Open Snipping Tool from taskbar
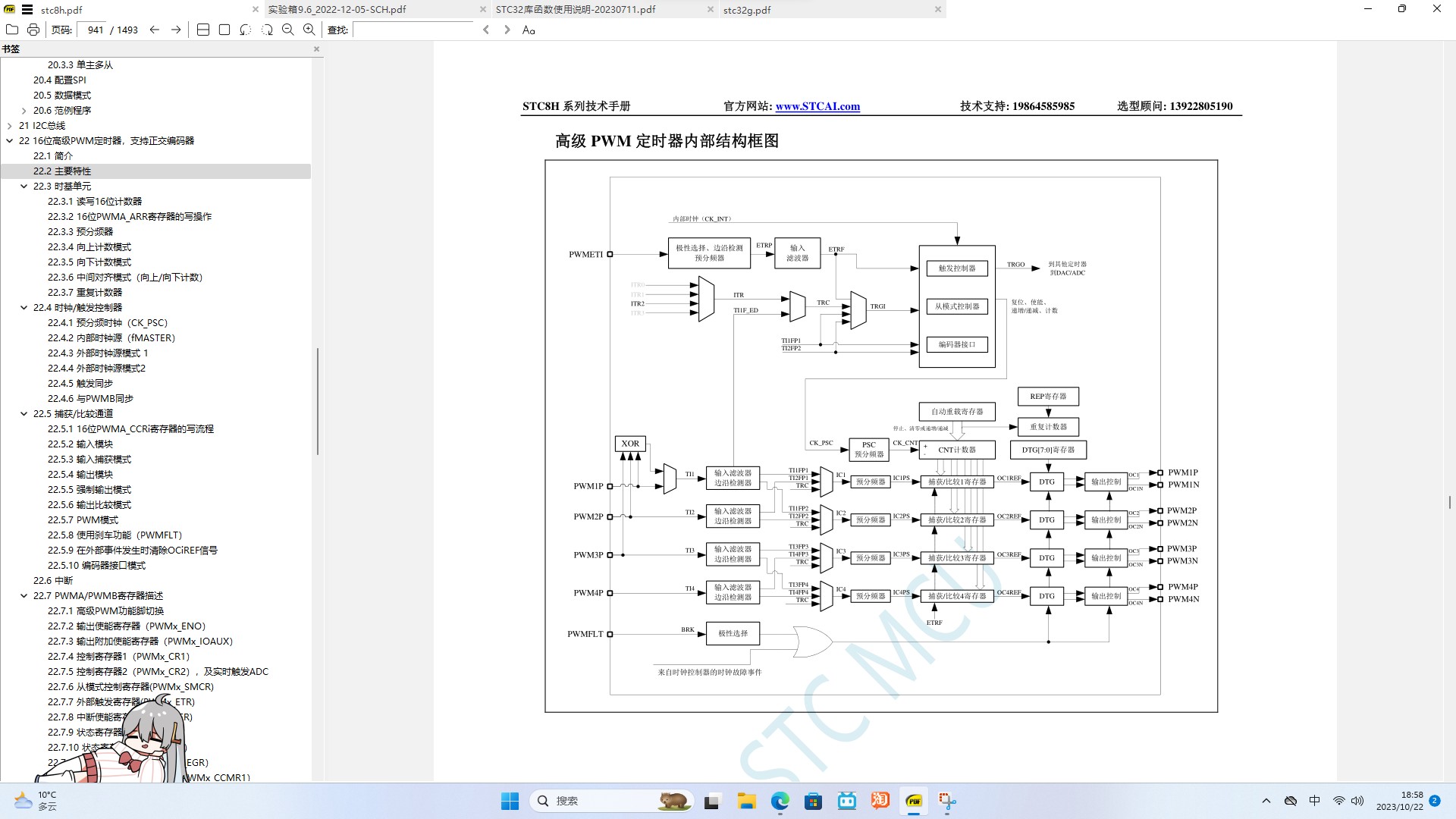 click(947, 801)
